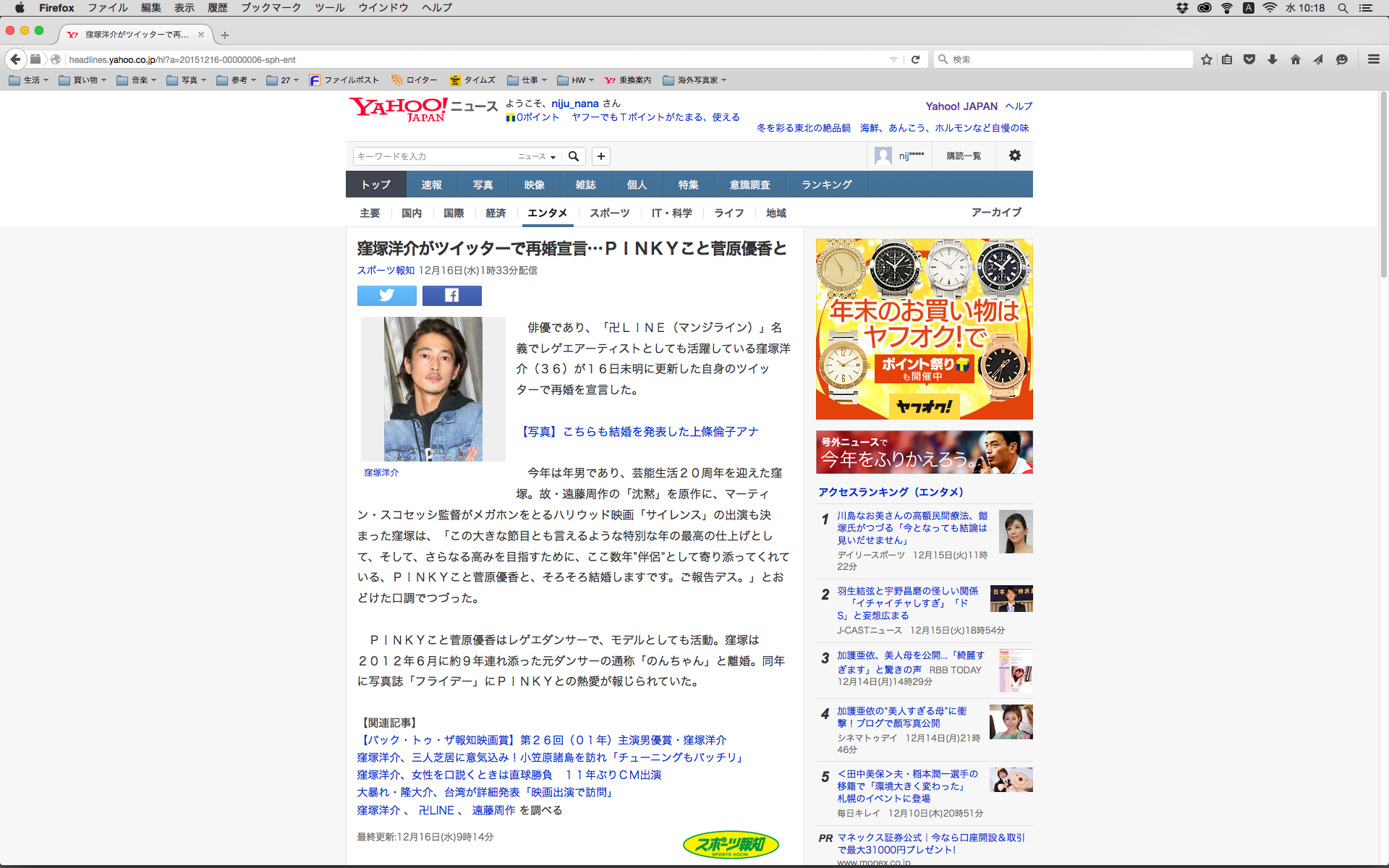Image resolution: width=1389 pixels, height=868 pixels.
Task: Open the Firefox downloads arrow icon
Action: (1272, 59)
